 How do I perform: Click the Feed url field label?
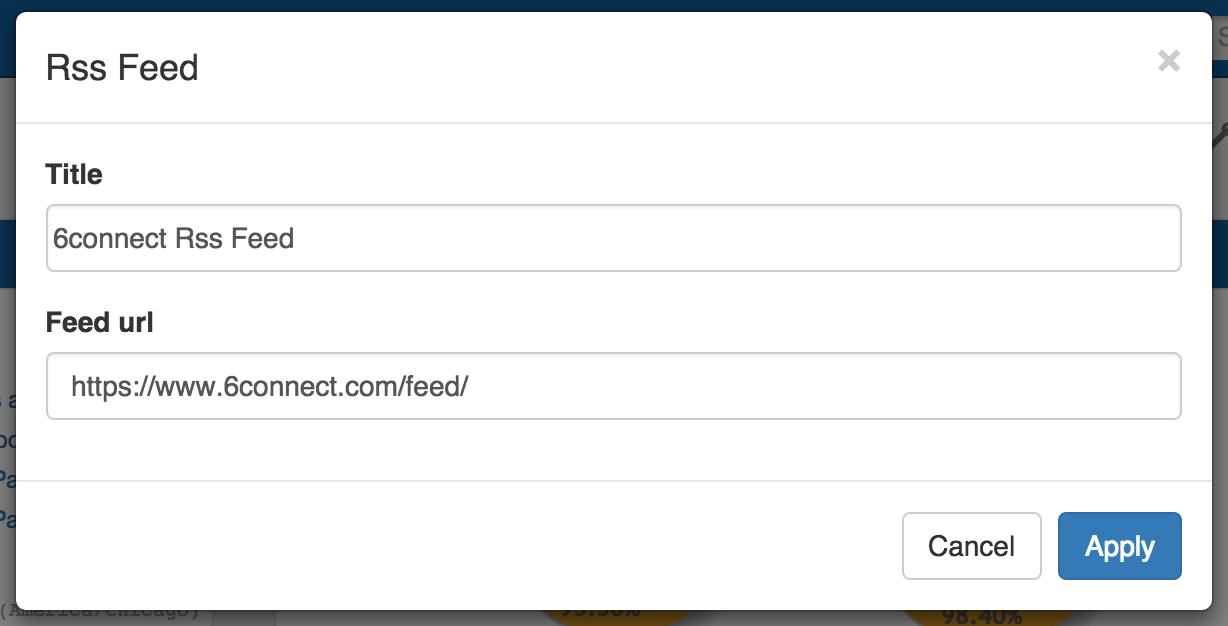pyautogui.click(x=100, y=323)
